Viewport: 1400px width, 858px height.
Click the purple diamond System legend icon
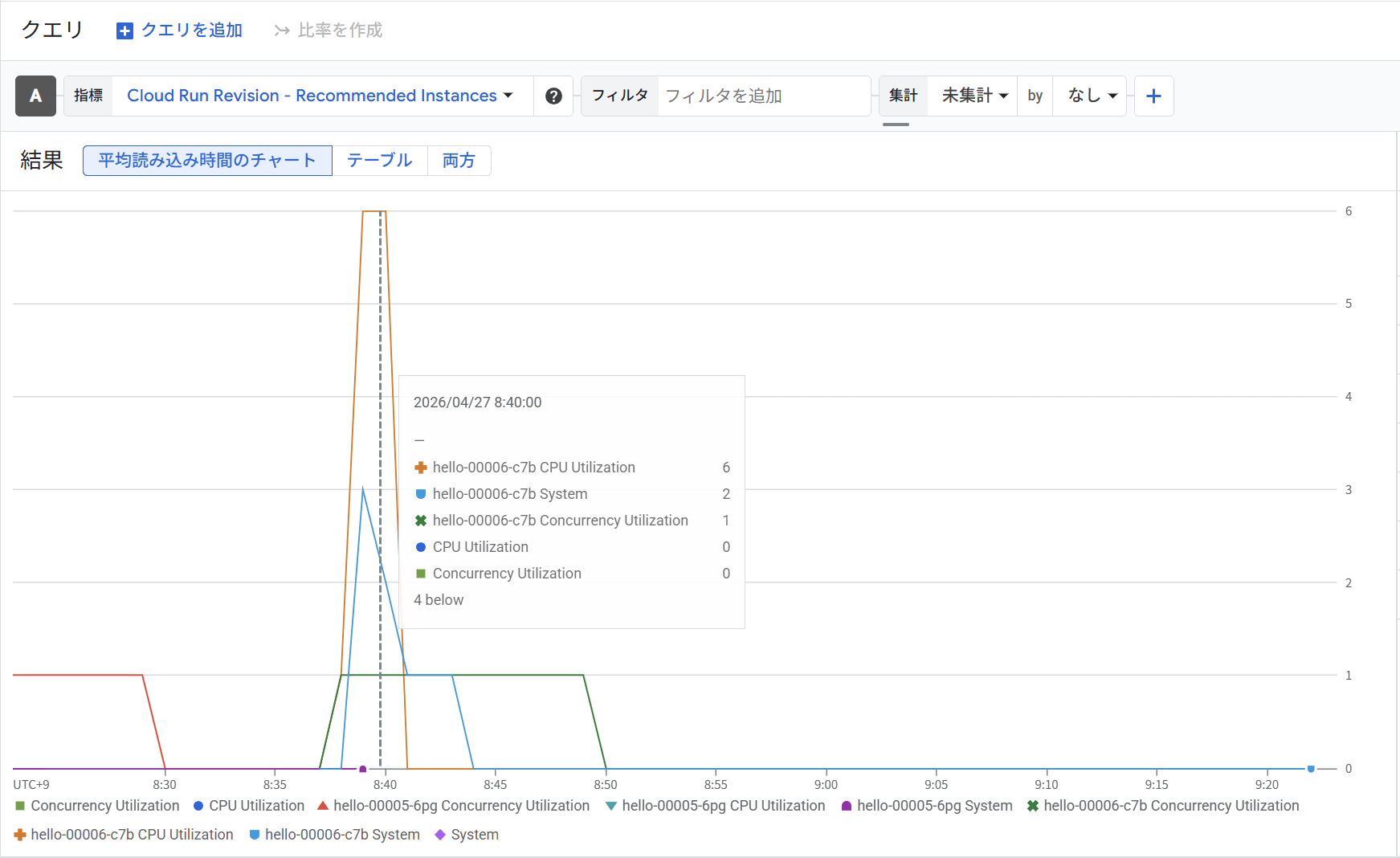click(439, 835)
